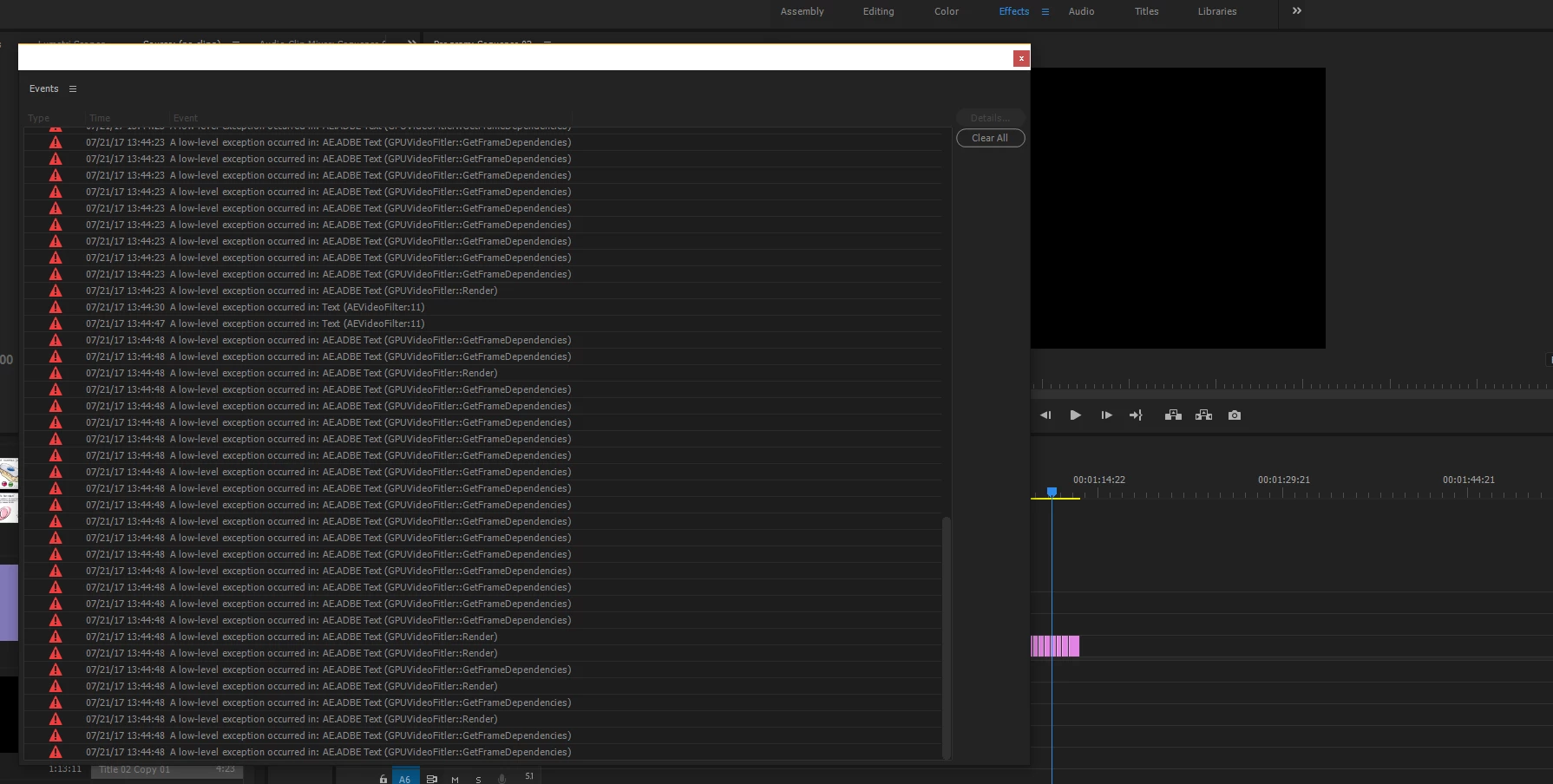Click warning icon of the 13:44:30 event

[56, 307]
